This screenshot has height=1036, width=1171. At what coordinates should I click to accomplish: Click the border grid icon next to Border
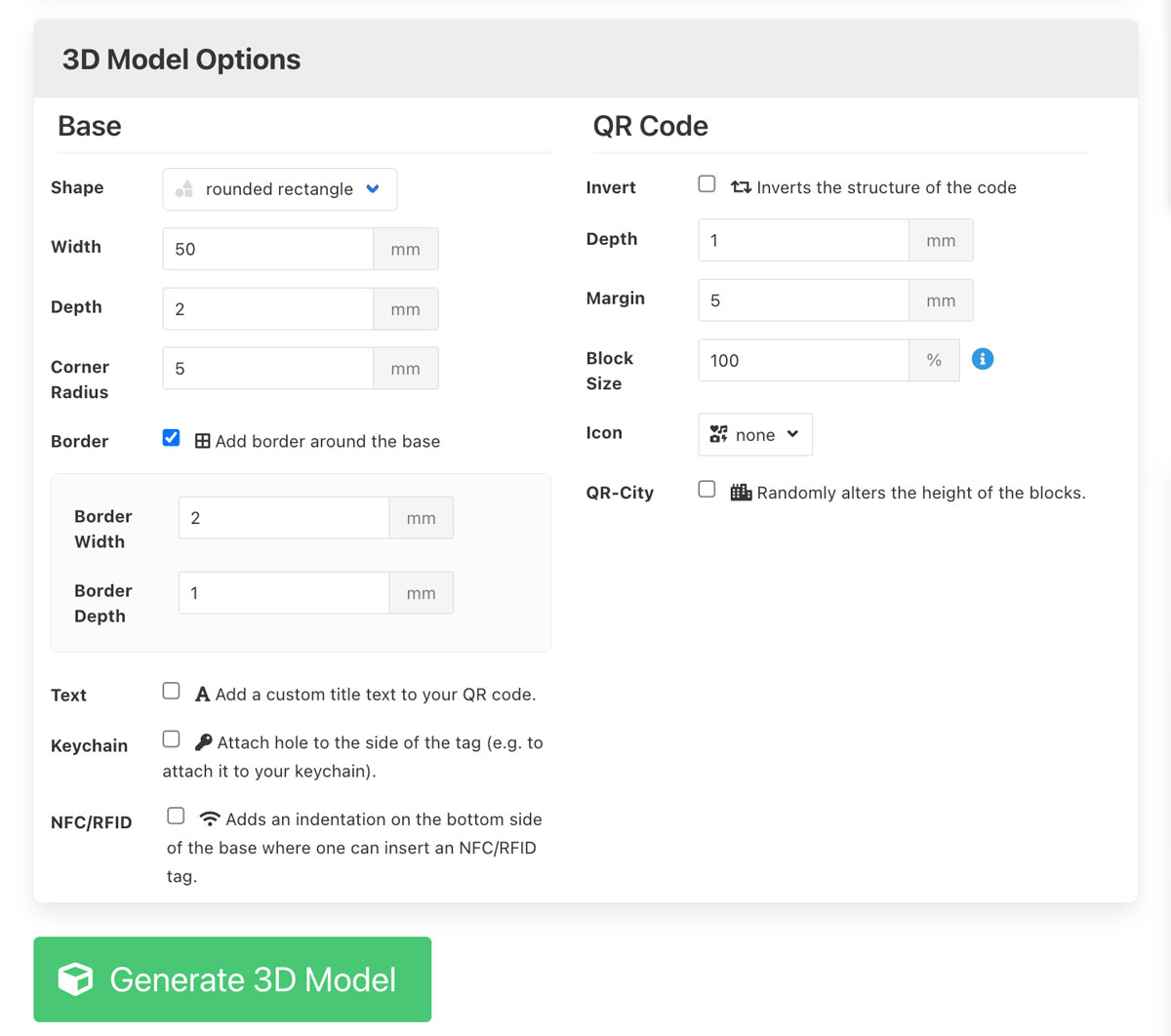point(202,441)
